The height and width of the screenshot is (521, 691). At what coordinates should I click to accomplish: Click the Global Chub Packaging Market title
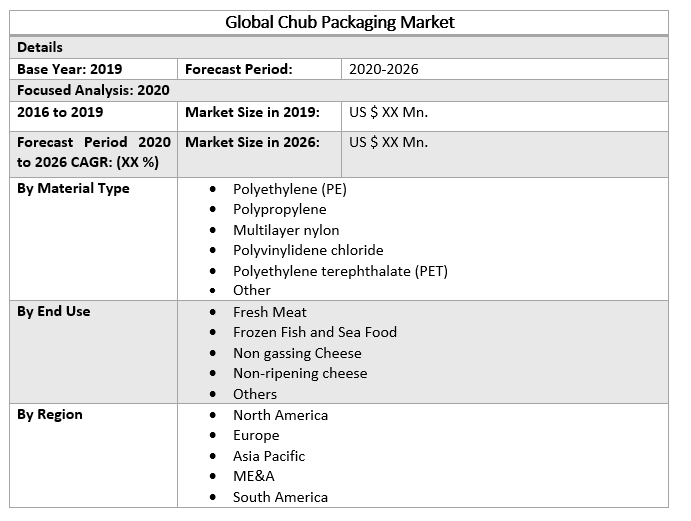tap(340, 22)
